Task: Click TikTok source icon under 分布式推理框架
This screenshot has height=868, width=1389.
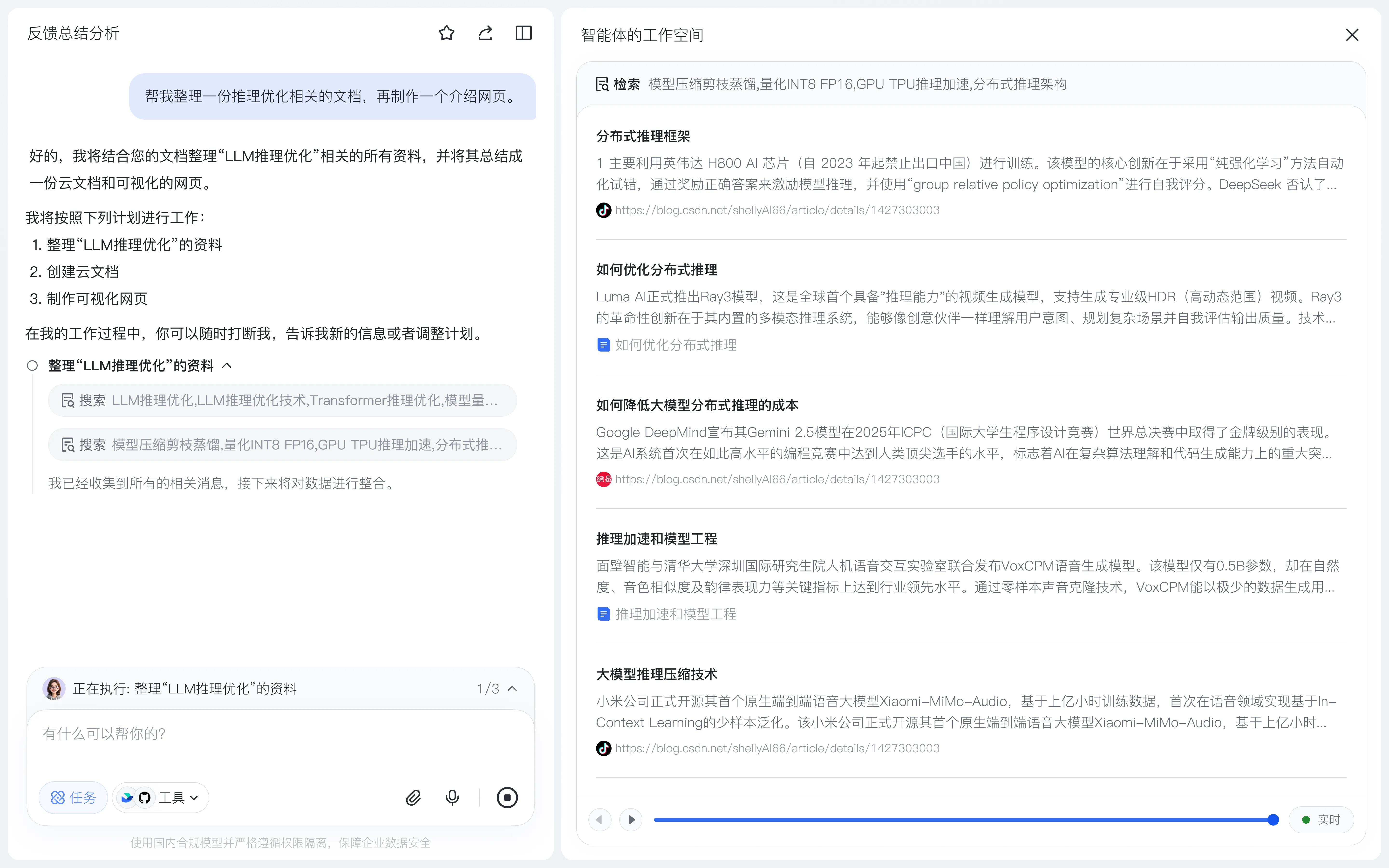Action: (x=603, y=210)
